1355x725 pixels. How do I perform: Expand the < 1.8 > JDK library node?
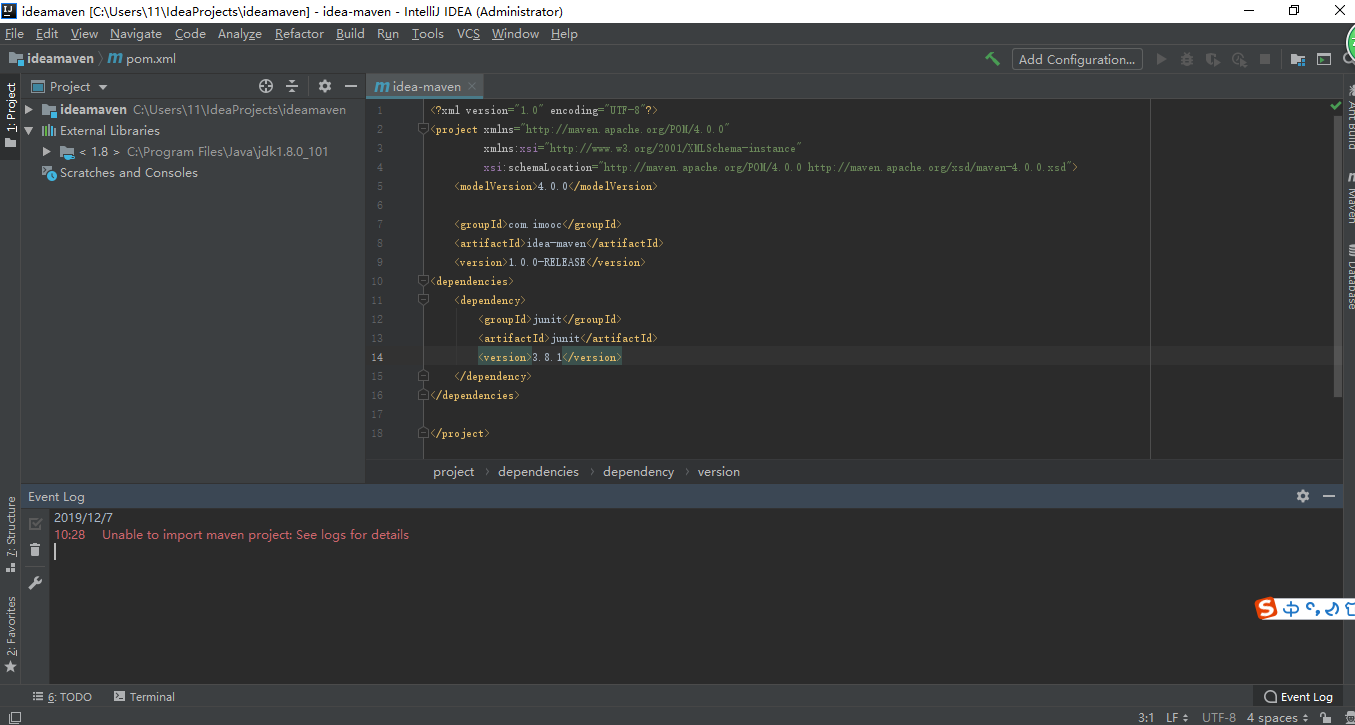(47, 152)
